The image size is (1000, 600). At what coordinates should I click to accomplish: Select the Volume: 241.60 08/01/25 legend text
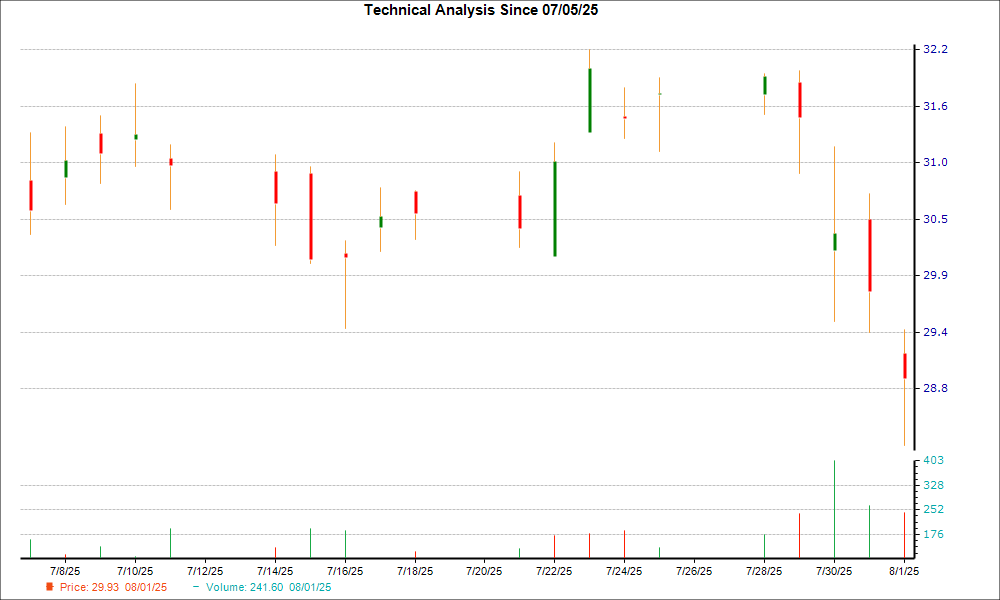(x=268, y=587)
